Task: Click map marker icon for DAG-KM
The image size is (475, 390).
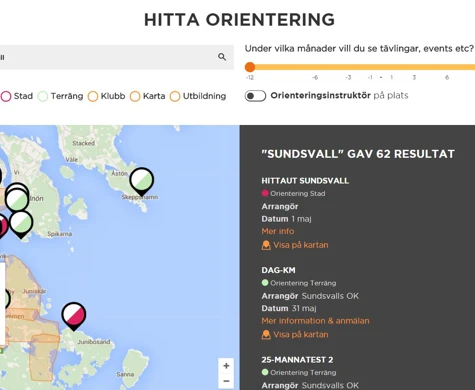Action: coord(266,335)
